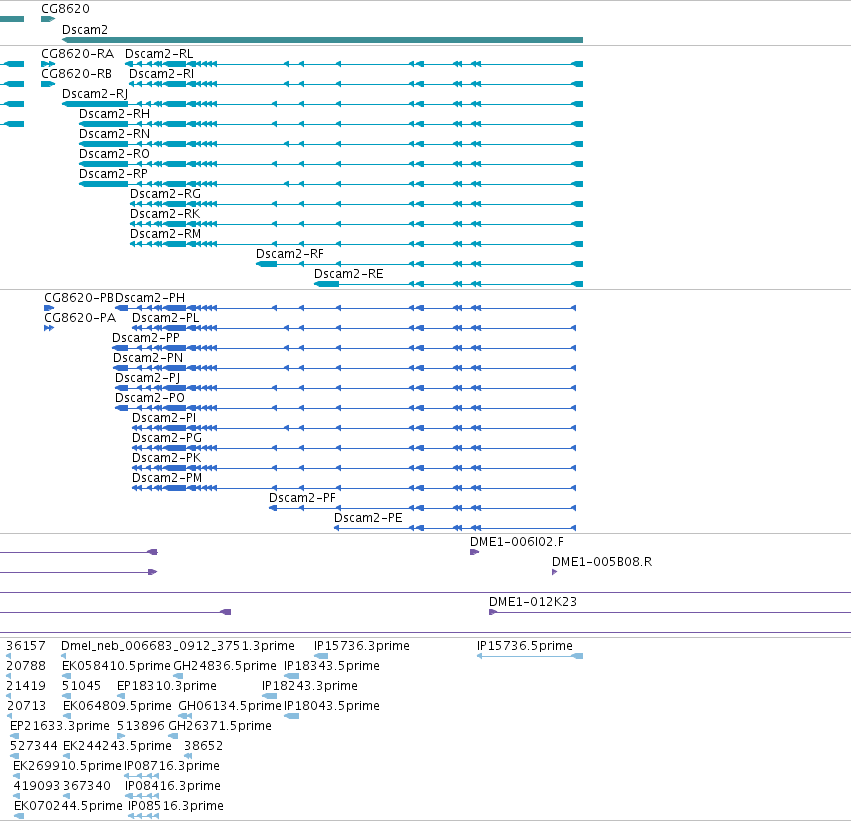Select the Dscam2-RP transcript label
The width and height of the screenshot is (851, 821).
[113, 174]
